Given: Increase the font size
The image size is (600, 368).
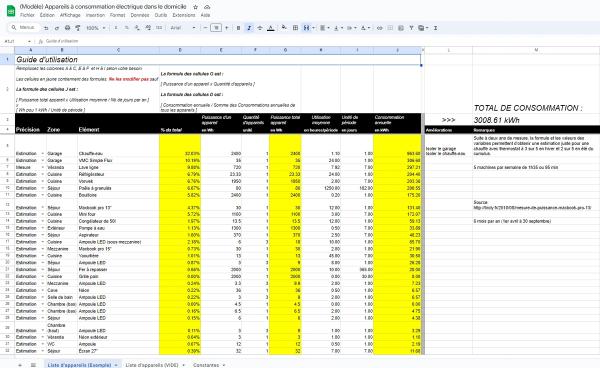Looking at the screenshot, I should click(x=227, y=28).
